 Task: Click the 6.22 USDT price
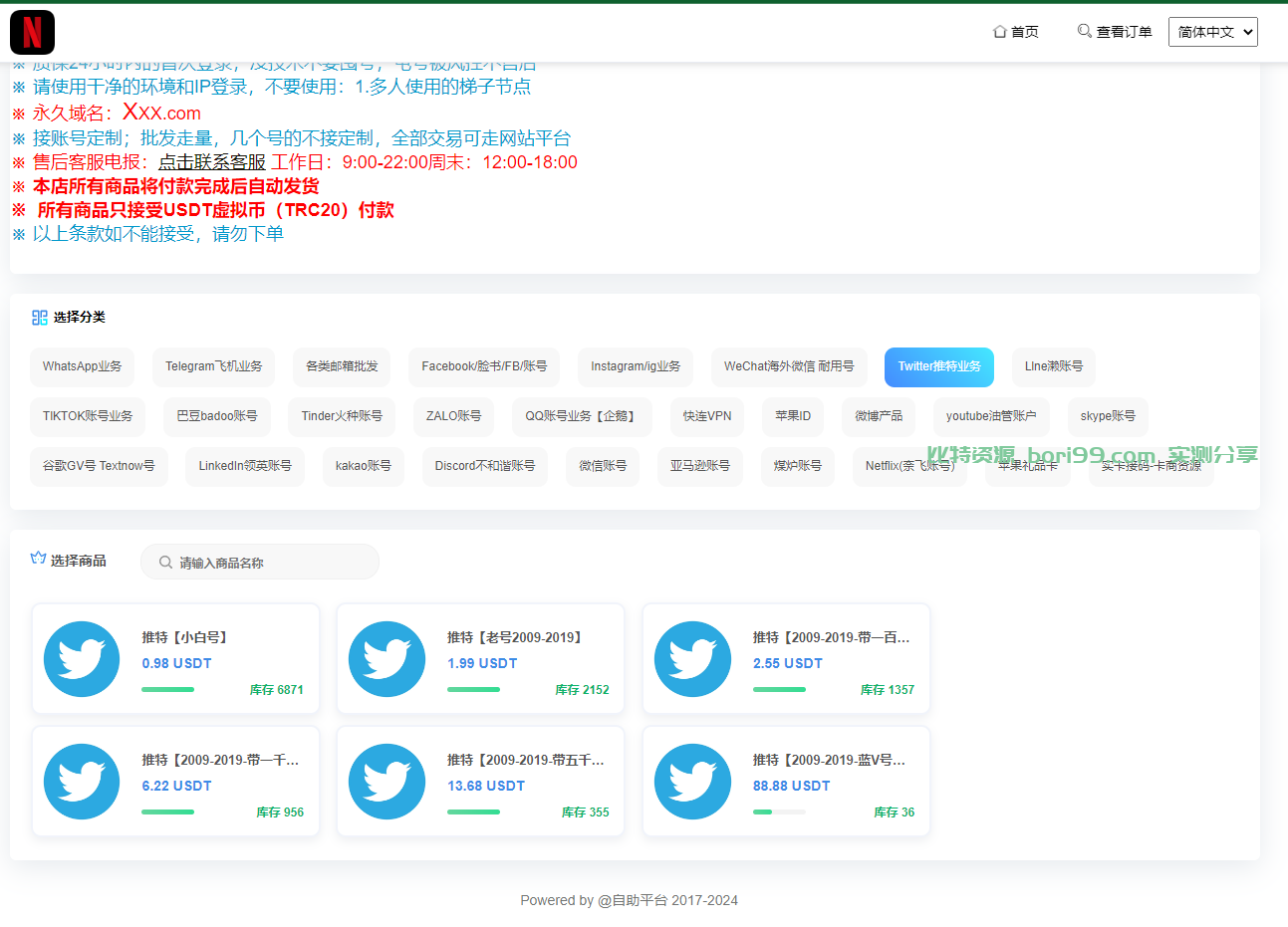tap(176, 786)
